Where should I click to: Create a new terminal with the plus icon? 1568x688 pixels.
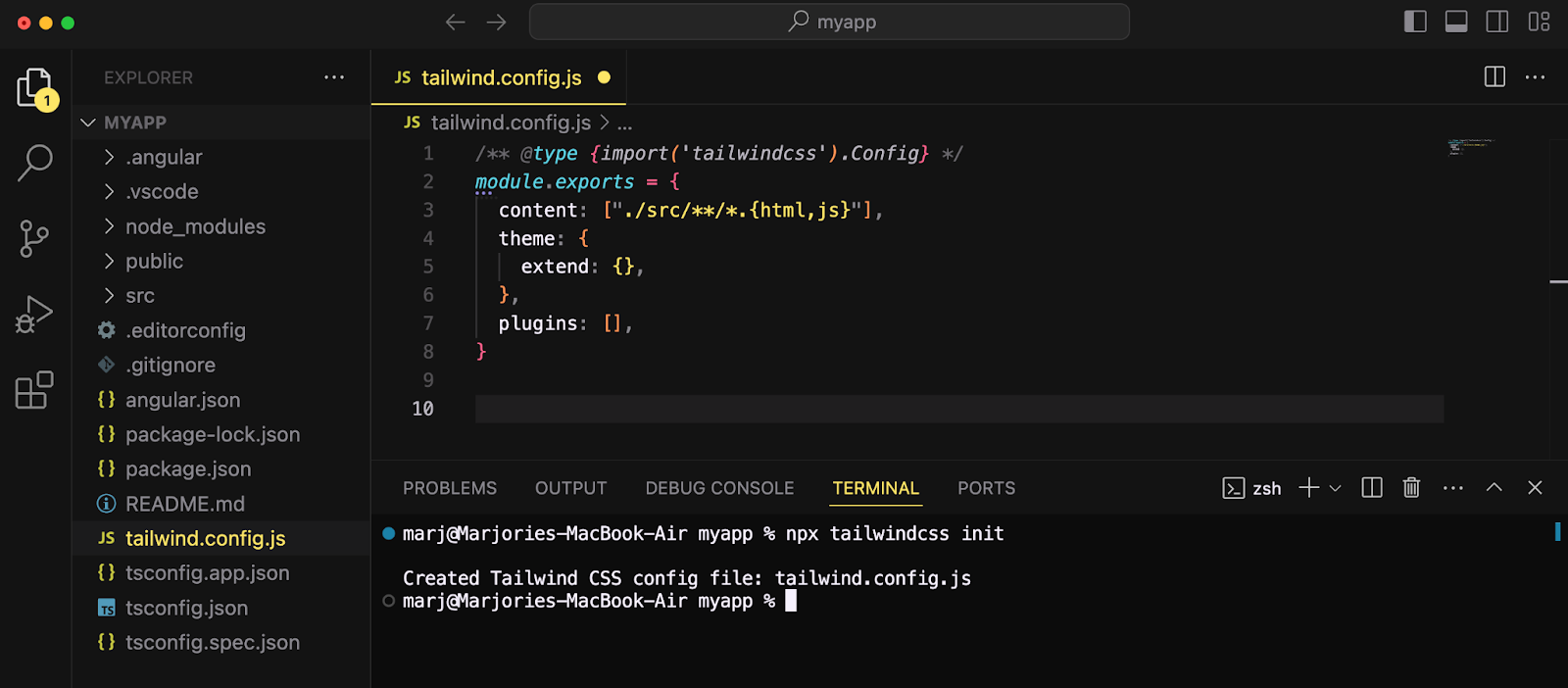click(x=1308, y=488)
